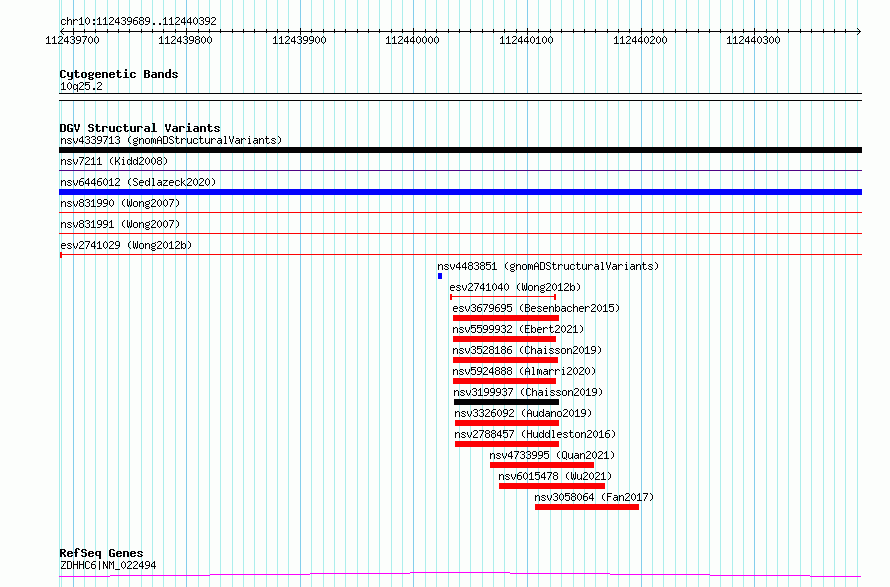Select the esv2741029 (Wong2012b) variant label
890x587 pixels.
pyautogui.click(x=126, y=245)
